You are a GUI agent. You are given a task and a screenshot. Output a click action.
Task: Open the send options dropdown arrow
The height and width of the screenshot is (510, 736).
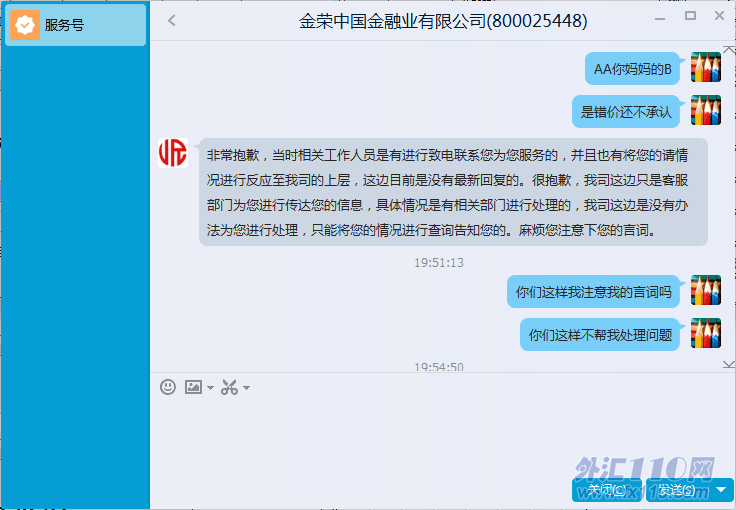click(x=721, y=490)
